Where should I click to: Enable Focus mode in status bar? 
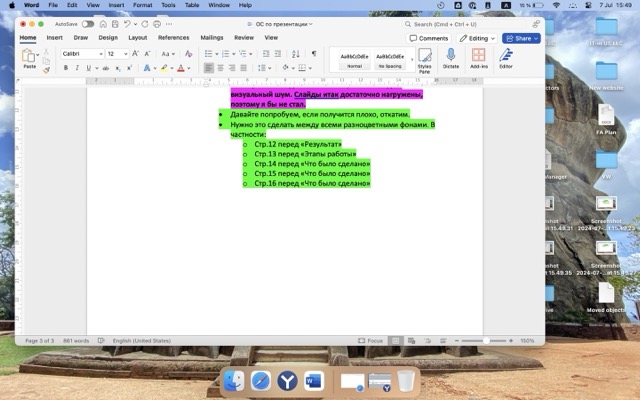pos(372,340)
